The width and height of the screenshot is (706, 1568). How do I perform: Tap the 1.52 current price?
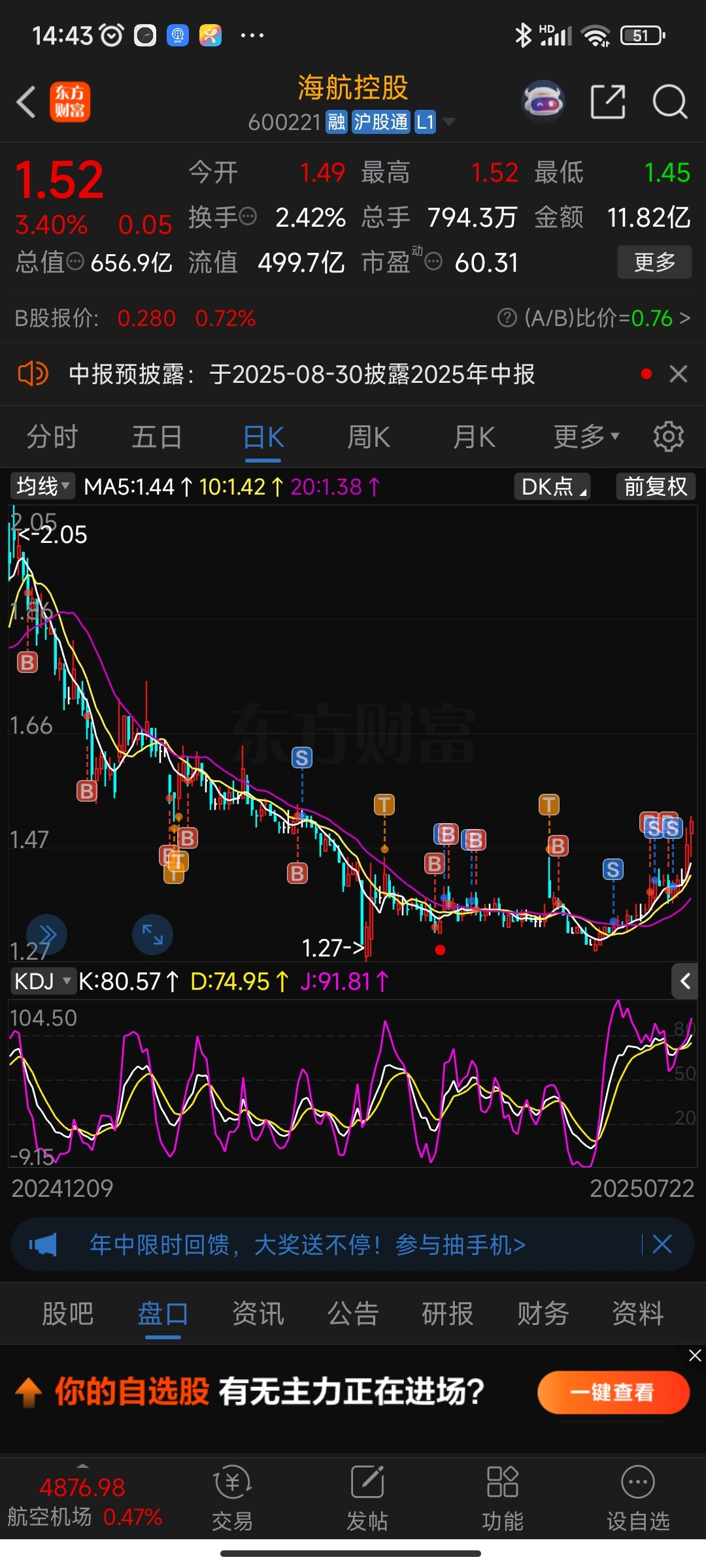[59, 180]
